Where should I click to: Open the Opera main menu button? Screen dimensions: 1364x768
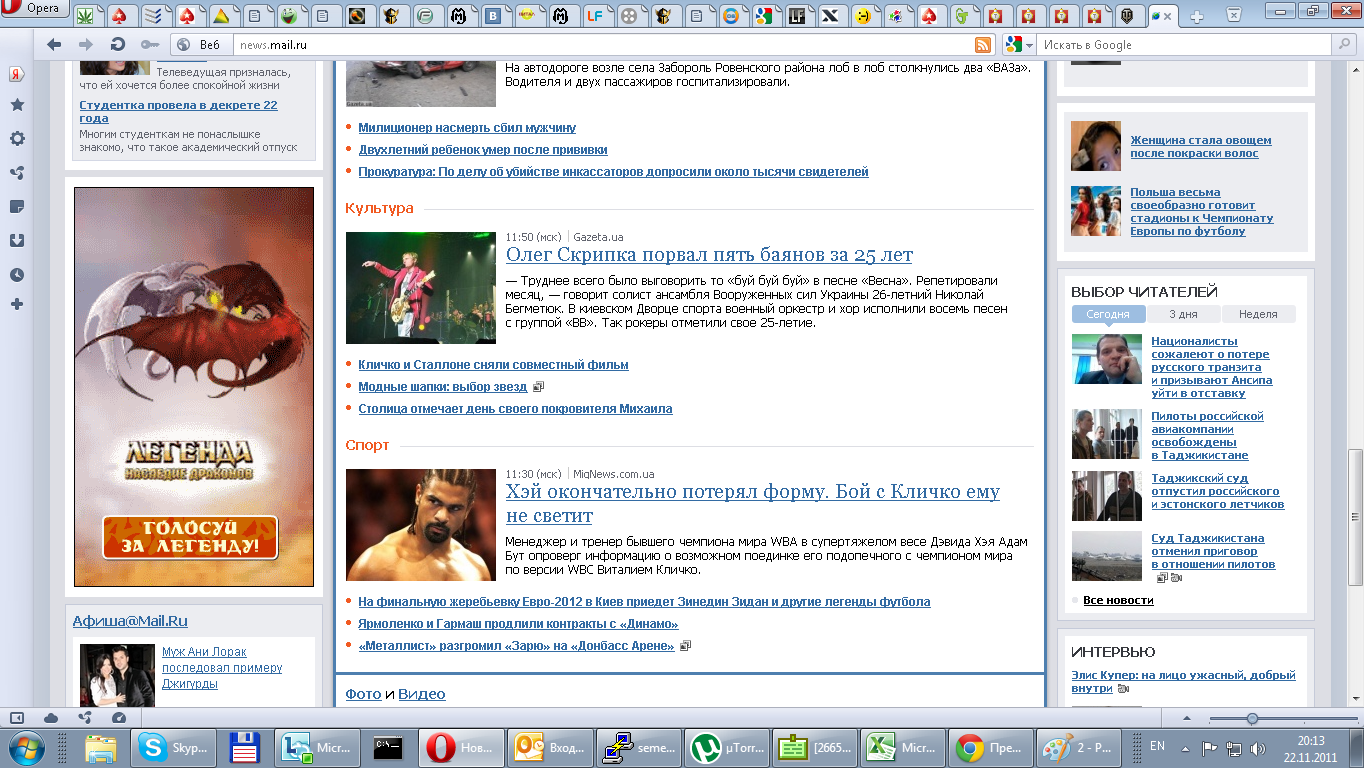point(35,9)
